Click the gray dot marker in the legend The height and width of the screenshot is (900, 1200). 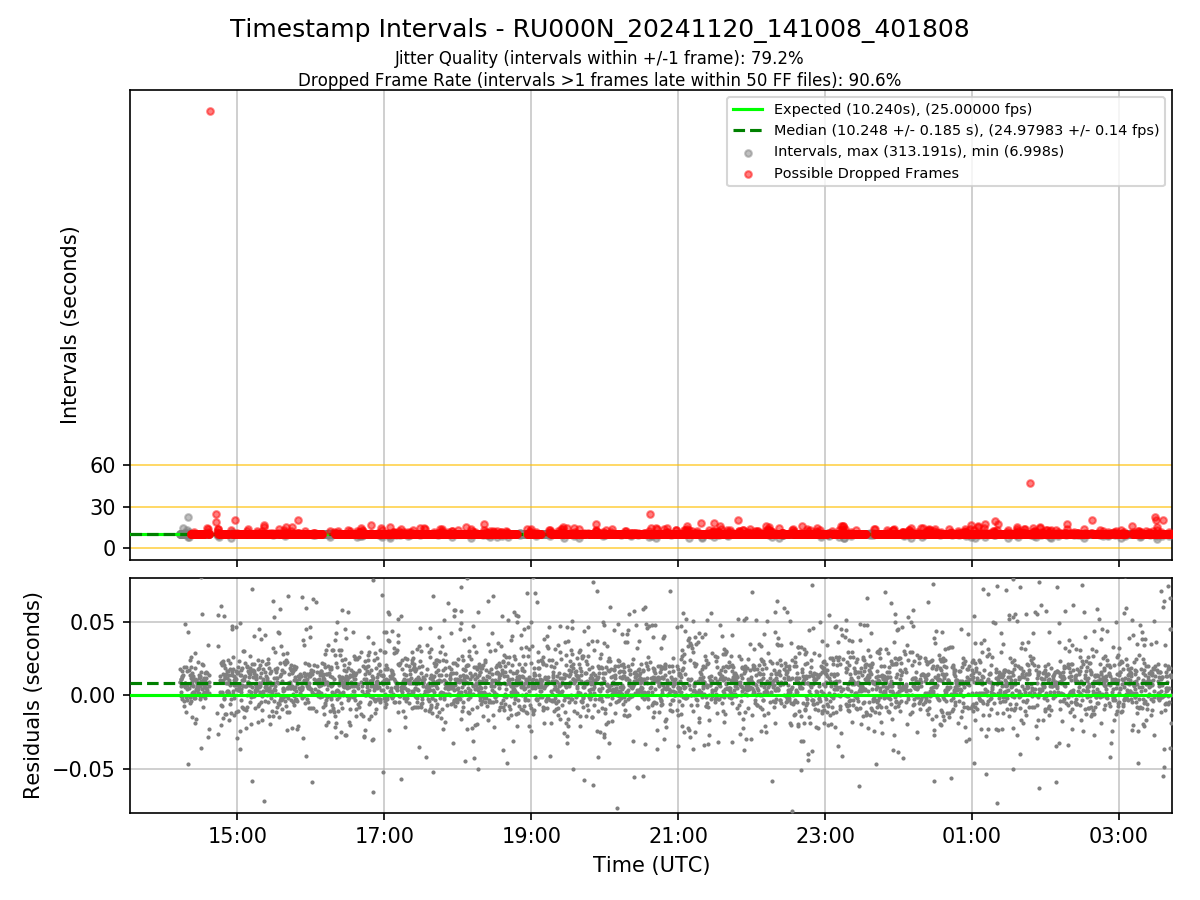tap(748, 152)
